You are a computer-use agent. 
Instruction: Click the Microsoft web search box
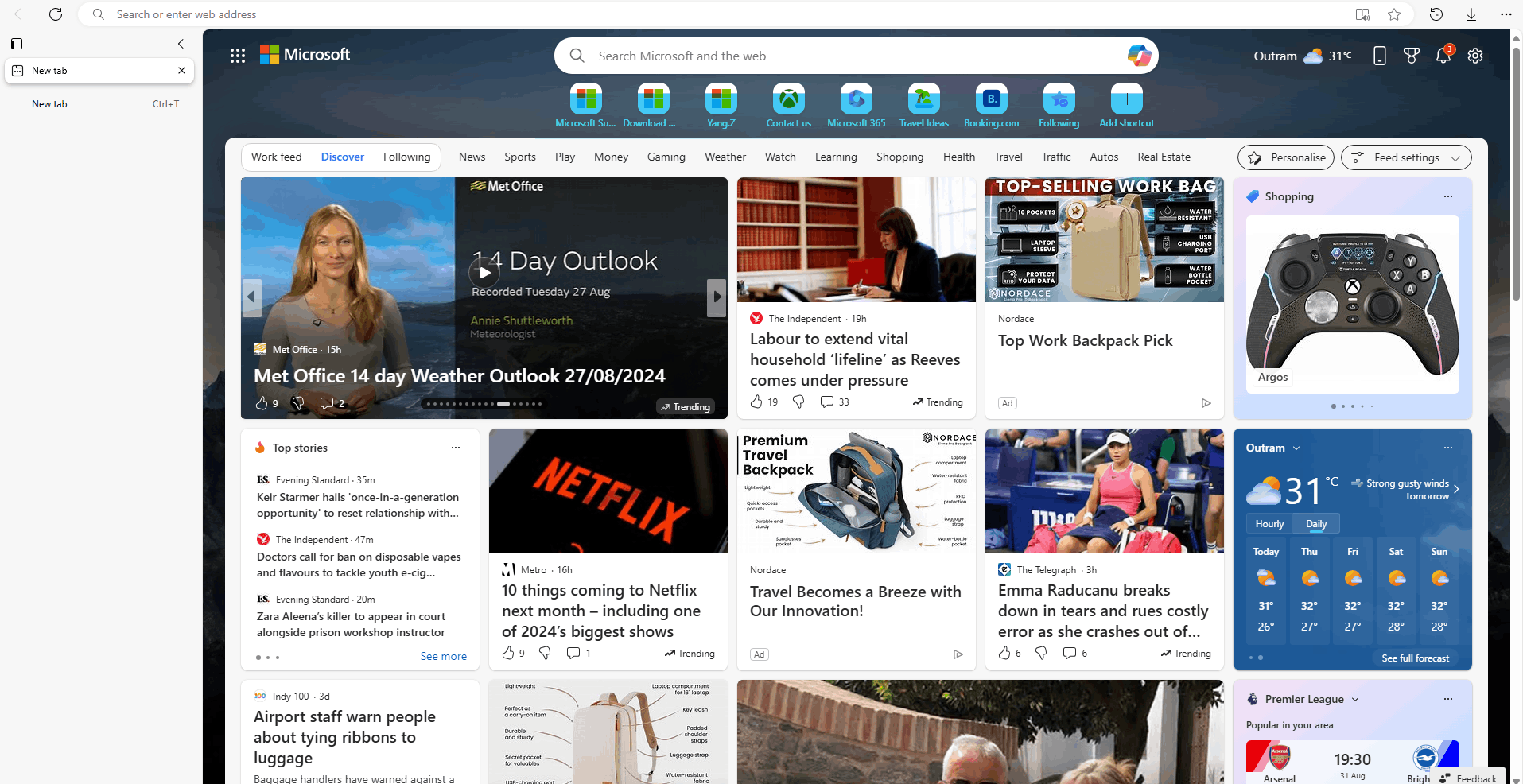(855, 56)
